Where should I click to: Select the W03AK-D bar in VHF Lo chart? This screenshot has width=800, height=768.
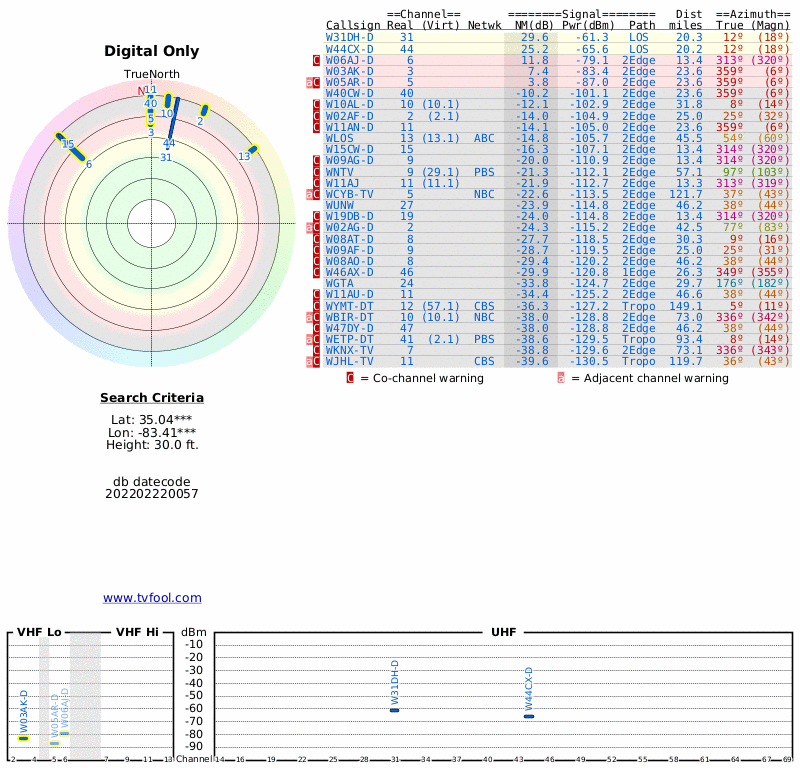coord(23,738)
